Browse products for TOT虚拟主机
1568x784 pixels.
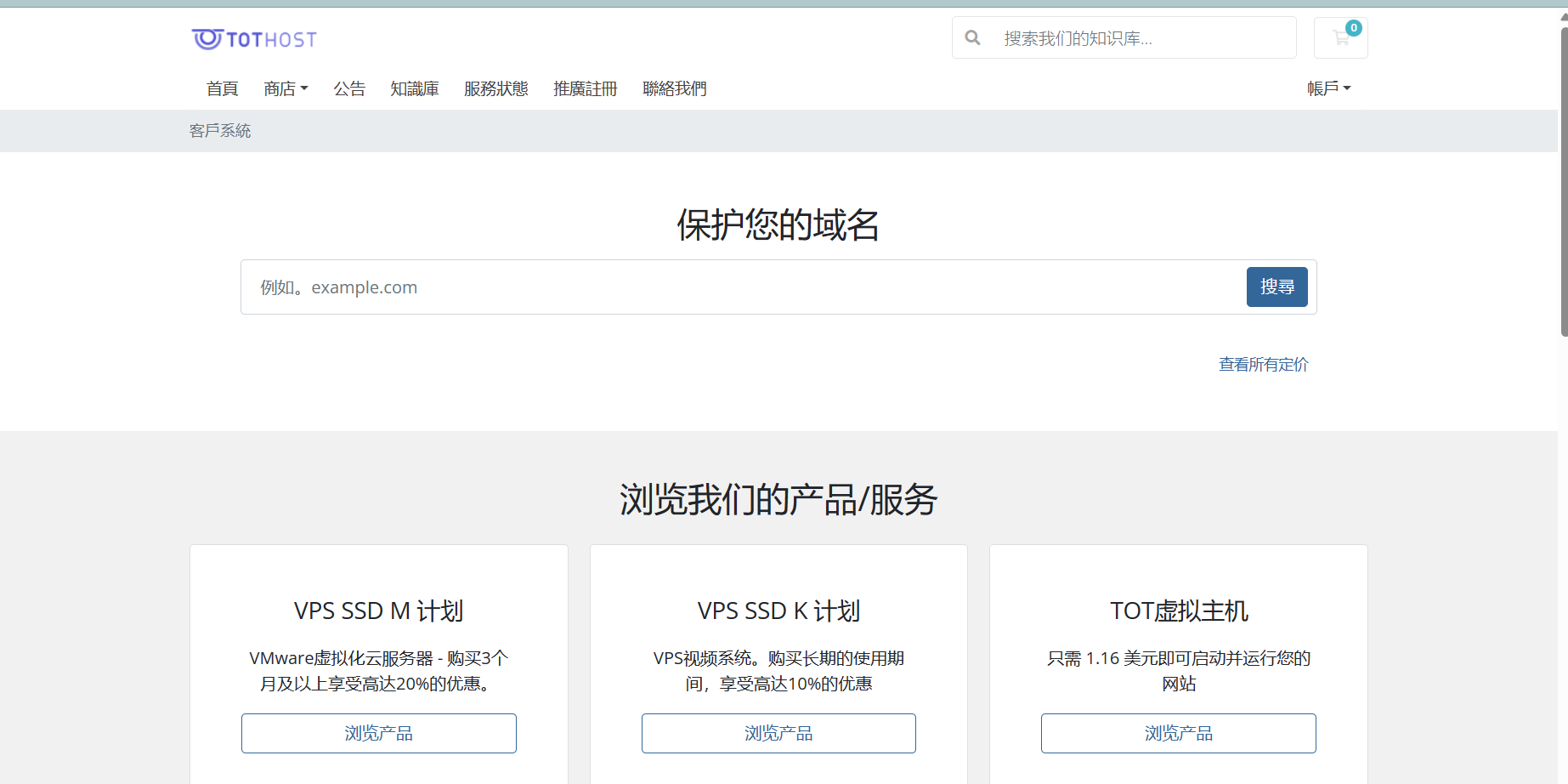click(1178, 733)
